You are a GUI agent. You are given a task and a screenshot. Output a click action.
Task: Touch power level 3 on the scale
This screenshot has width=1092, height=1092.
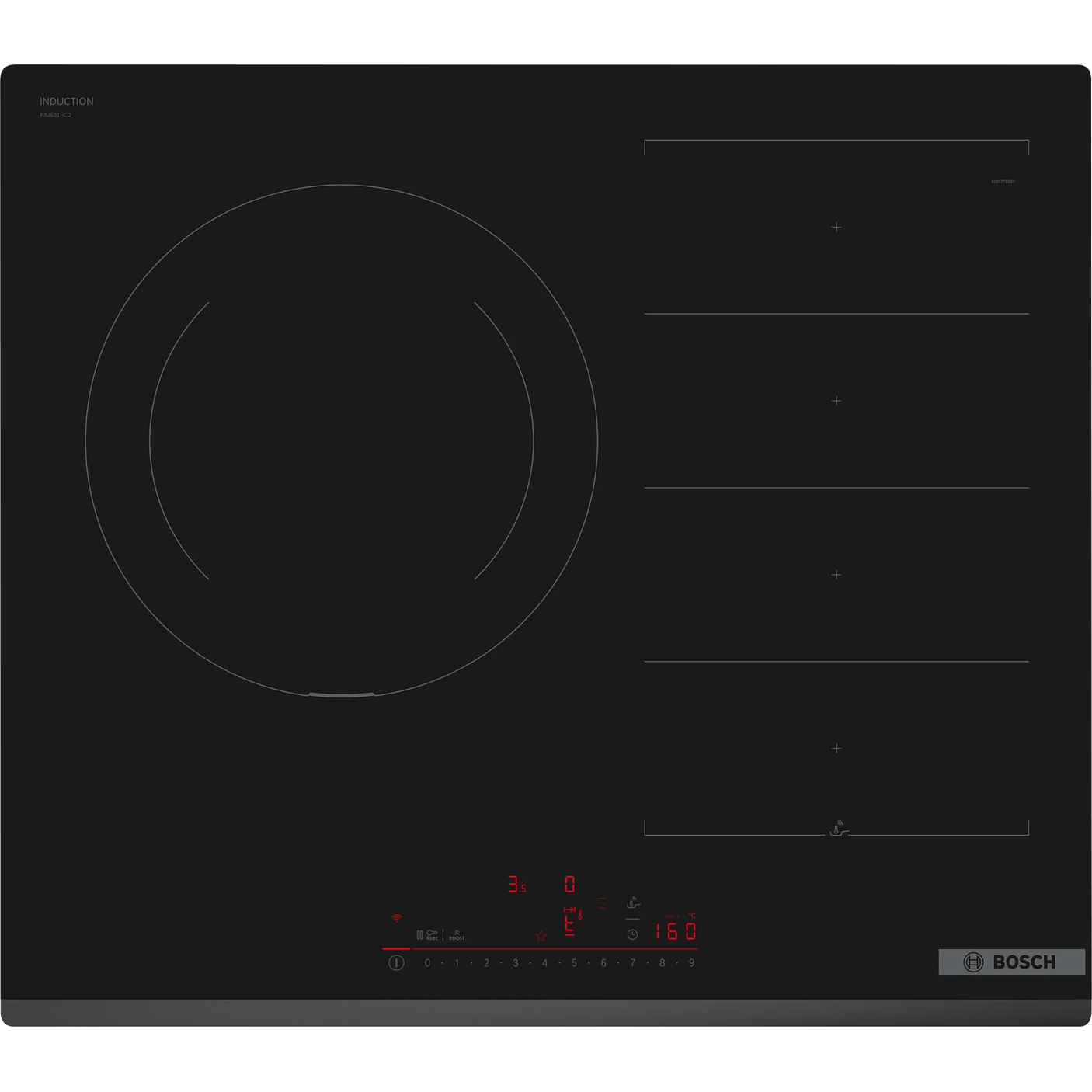coord(516,963)
